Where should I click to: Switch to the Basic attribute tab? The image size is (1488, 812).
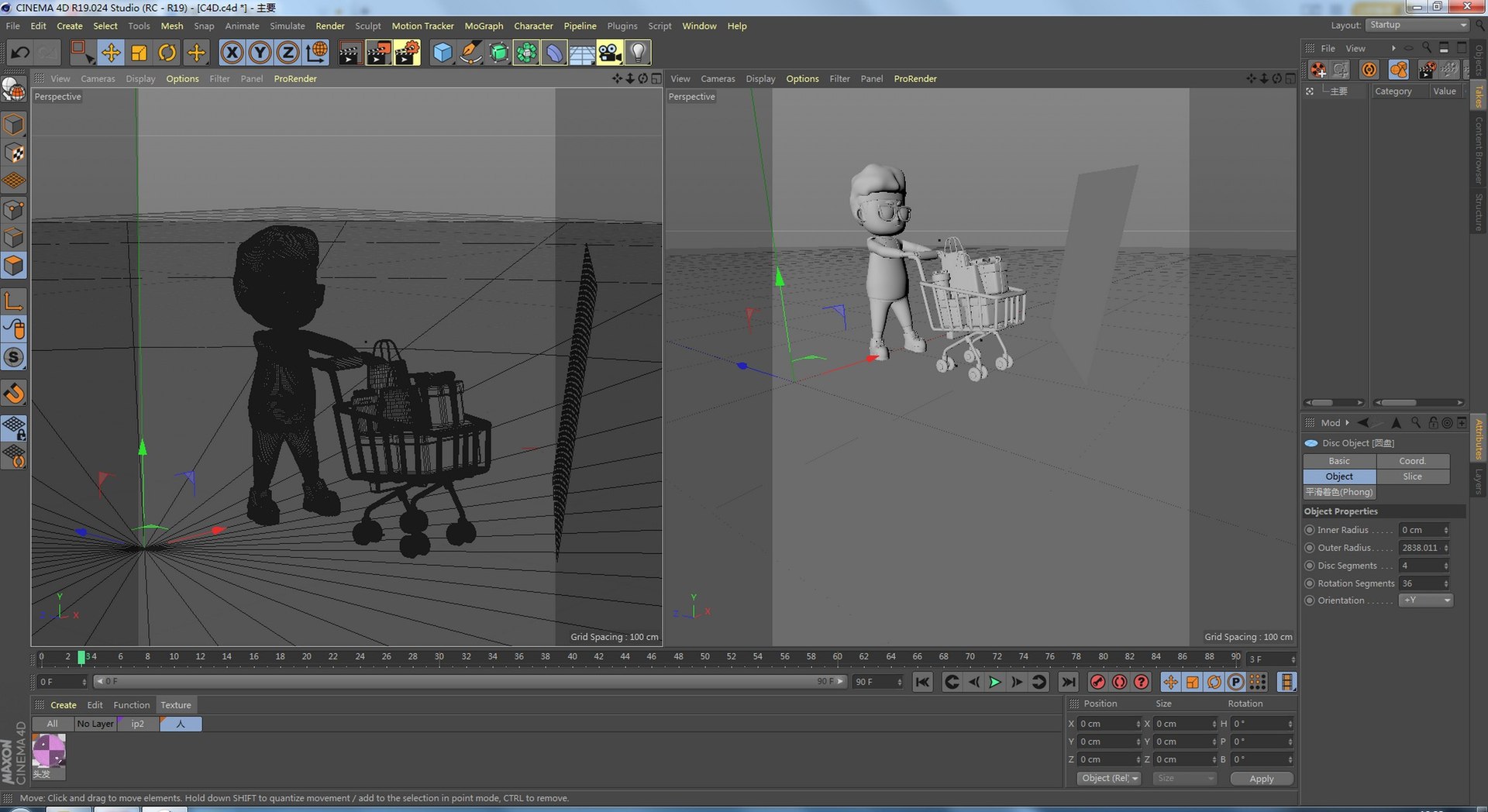point(1339,461)
